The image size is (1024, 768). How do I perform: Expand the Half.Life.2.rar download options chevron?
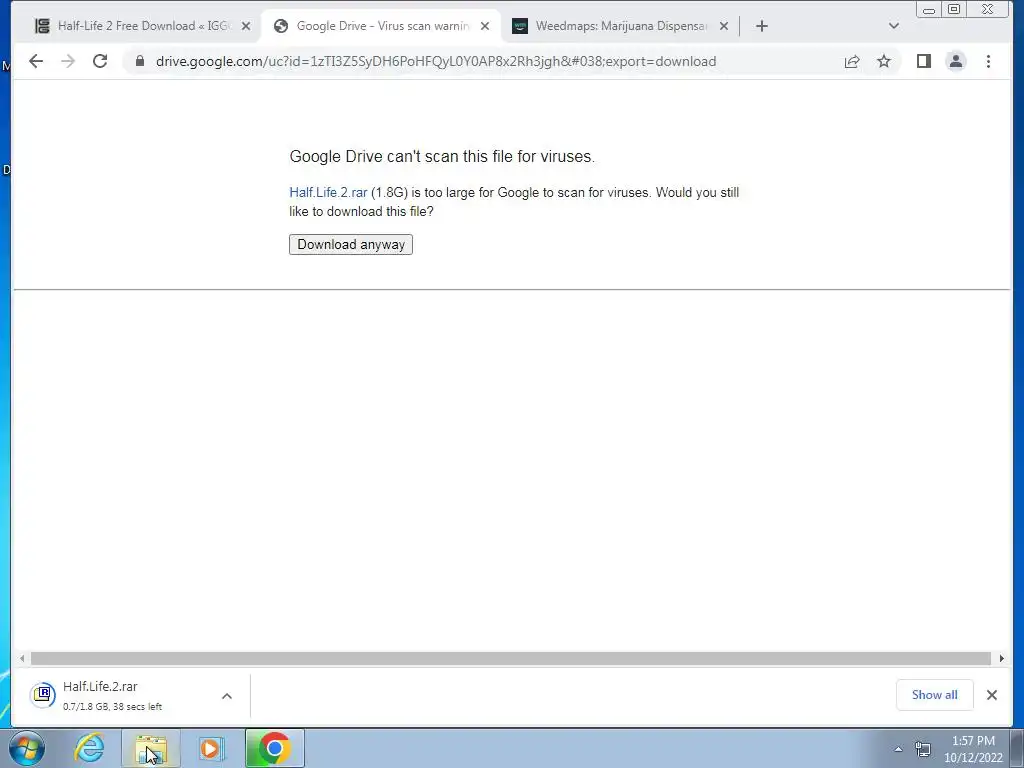[x=227, y=696]
